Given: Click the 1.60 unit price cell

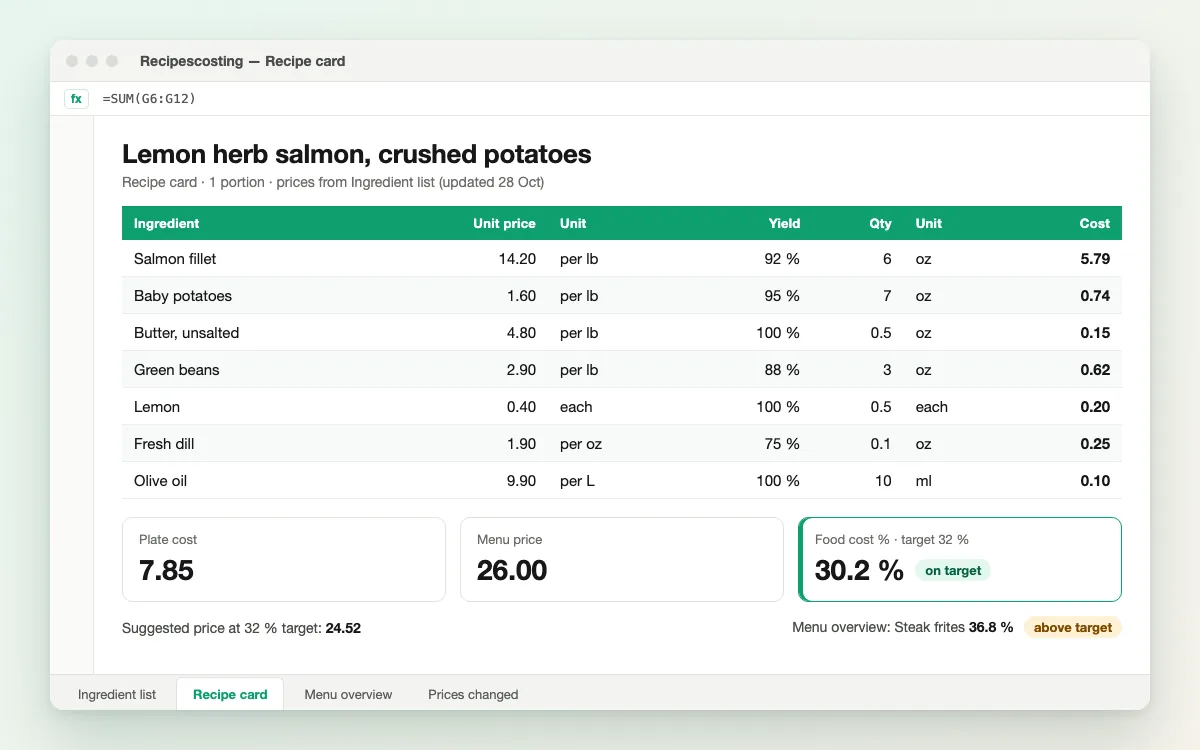Looking at the screenshot, I should click(x=521, y=296).
